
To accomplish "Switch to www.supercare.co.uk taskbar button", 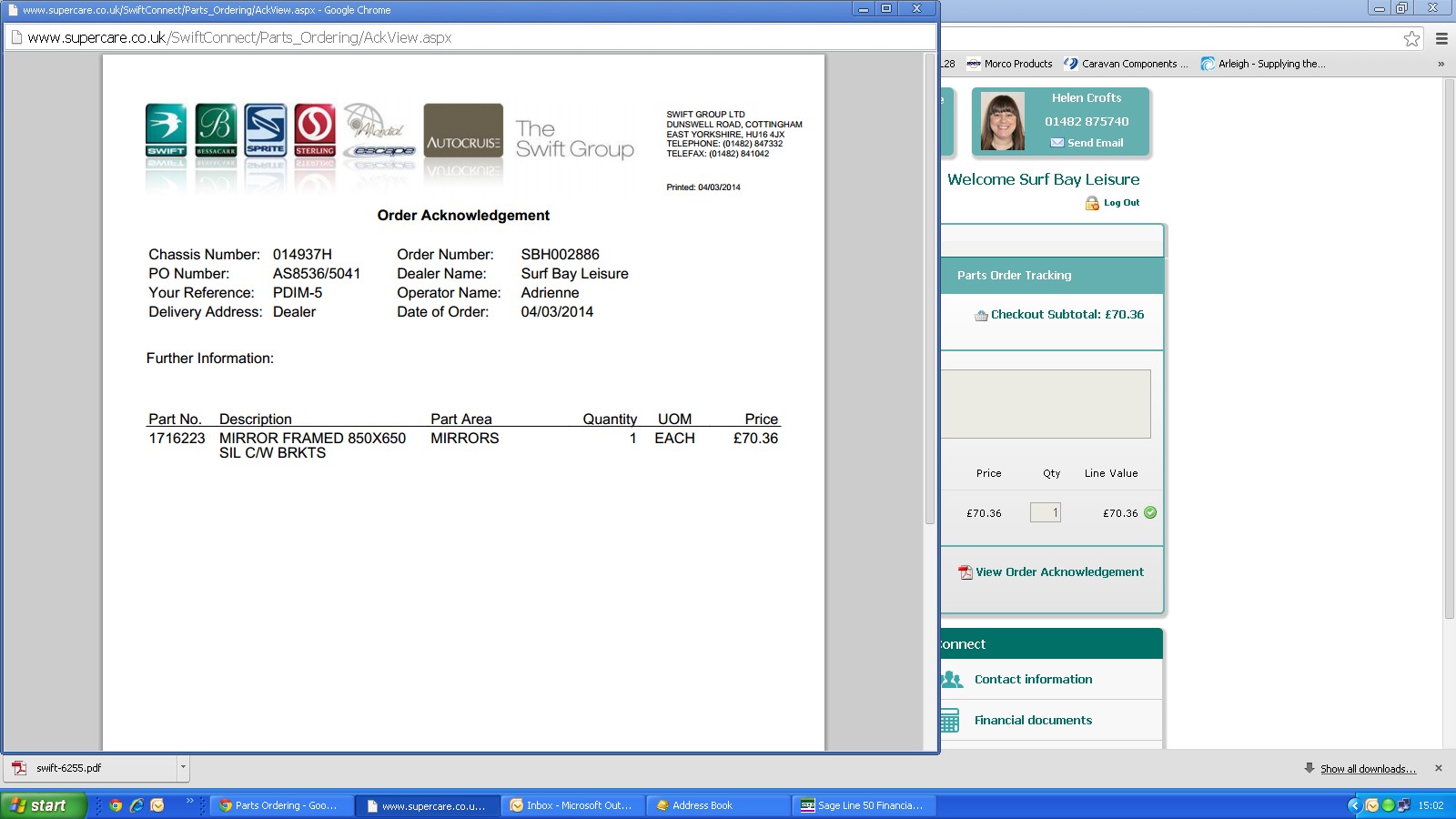I will coord(428,805).
